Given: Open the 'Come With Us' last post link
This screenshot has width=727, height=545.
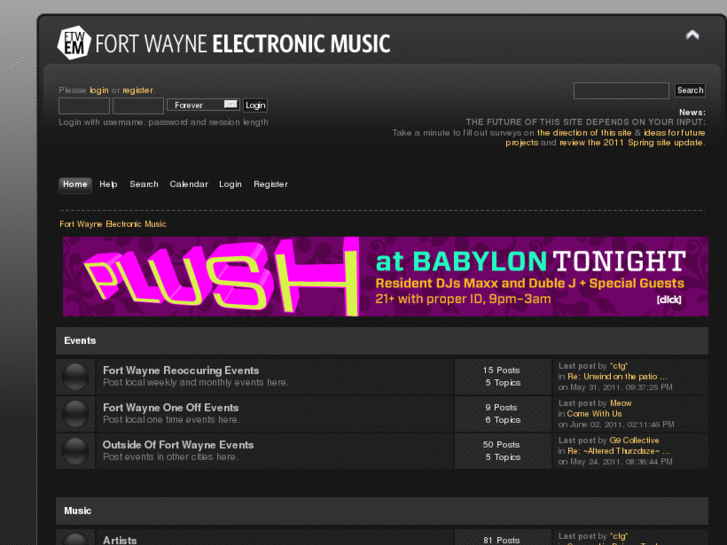Looking at the screenshot, I should (x=594, y=414).
